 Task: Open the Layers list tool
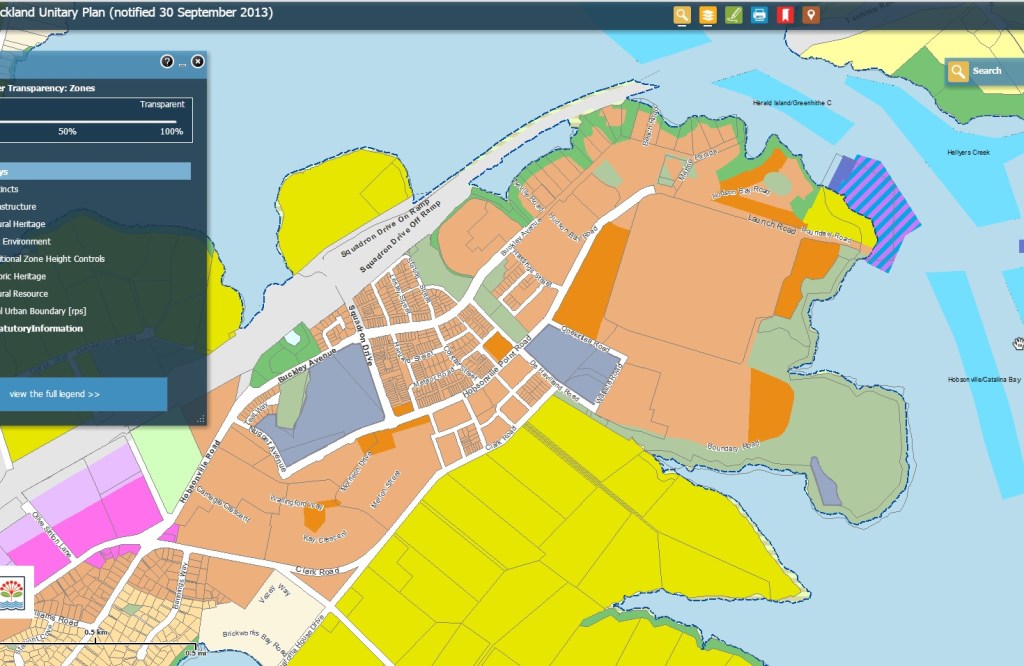coord(708,14)
